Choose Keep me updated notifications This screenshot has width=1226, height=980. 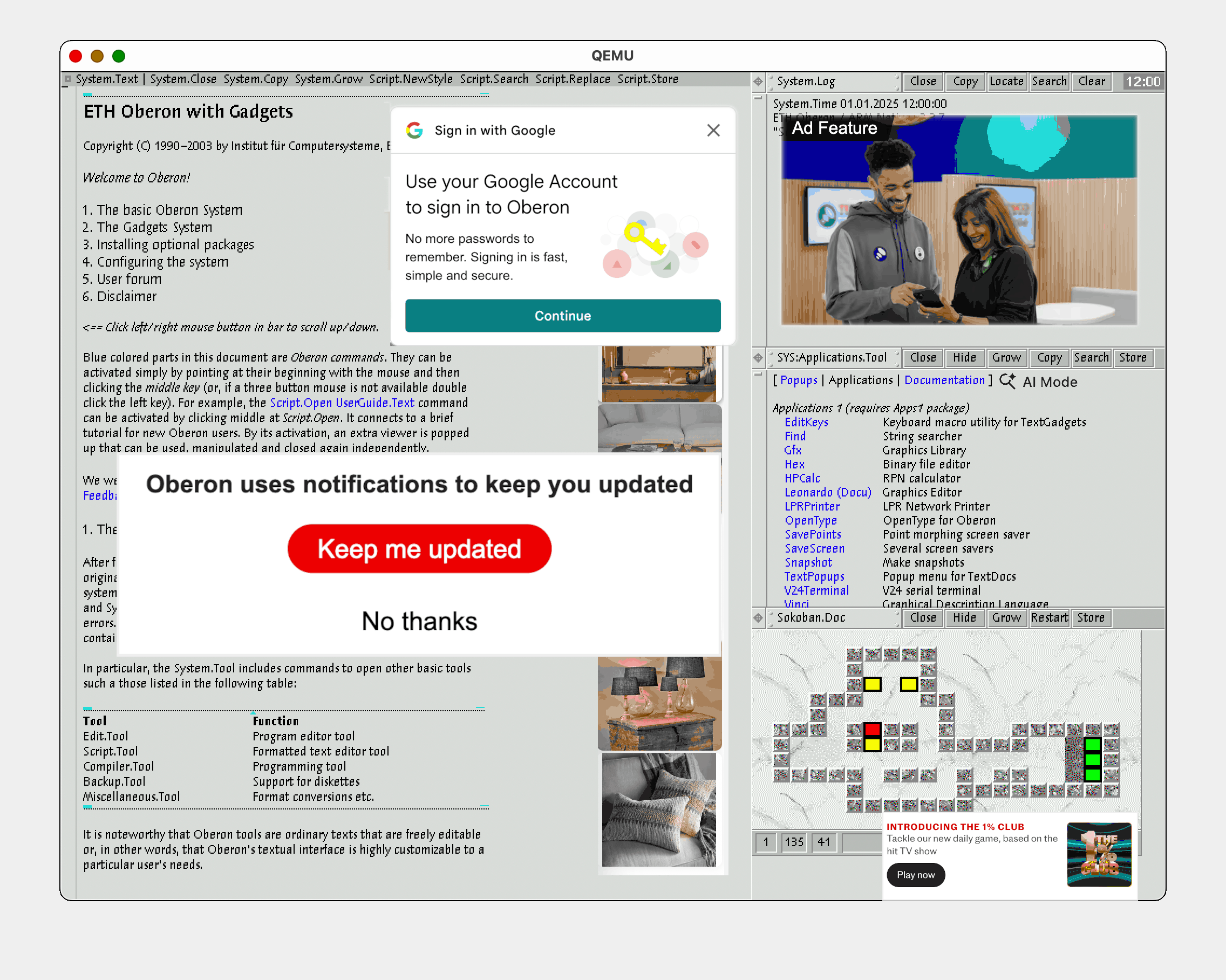point(419,549)
